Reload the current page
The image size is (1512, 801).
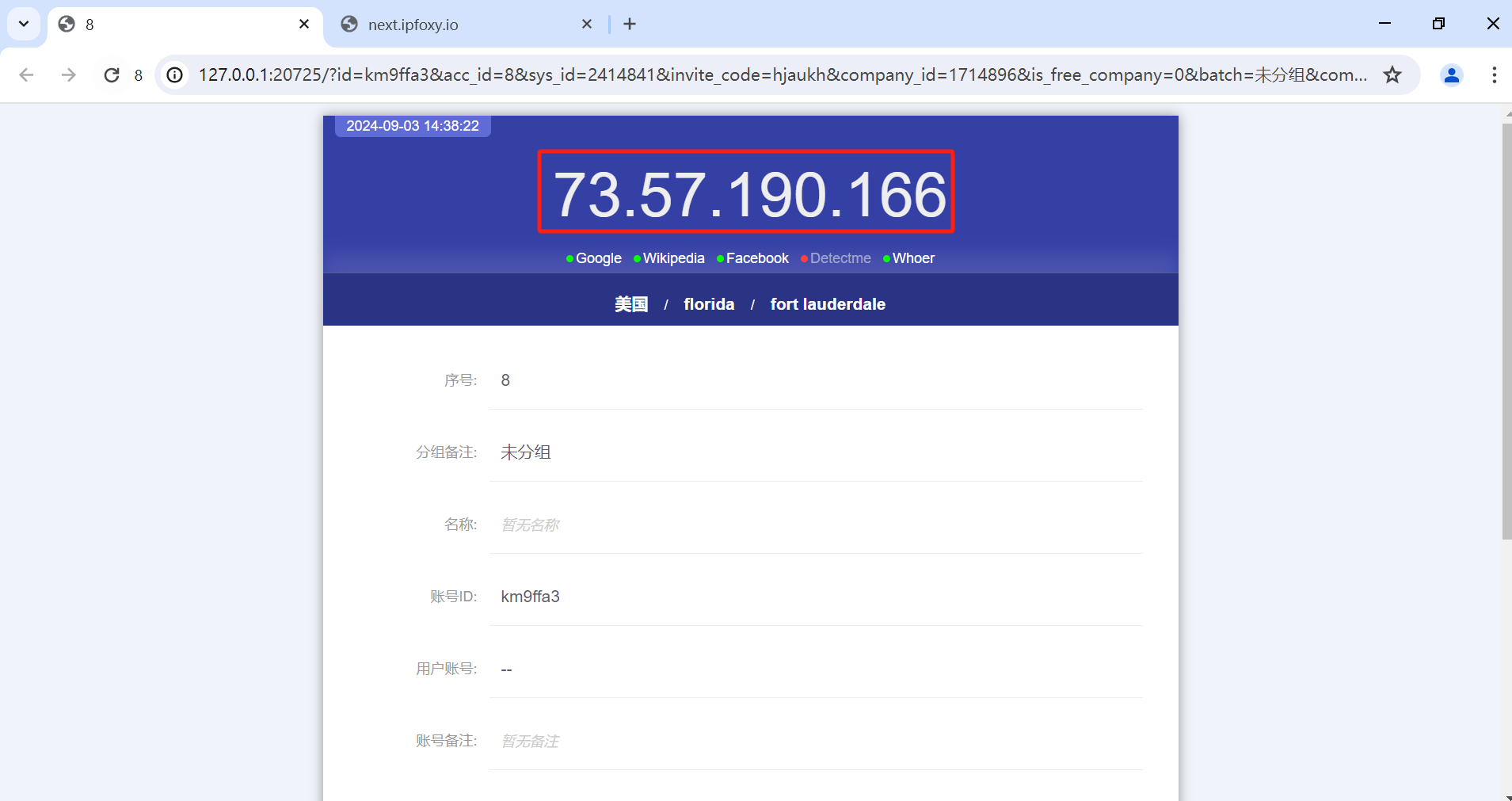coord(112,74)
